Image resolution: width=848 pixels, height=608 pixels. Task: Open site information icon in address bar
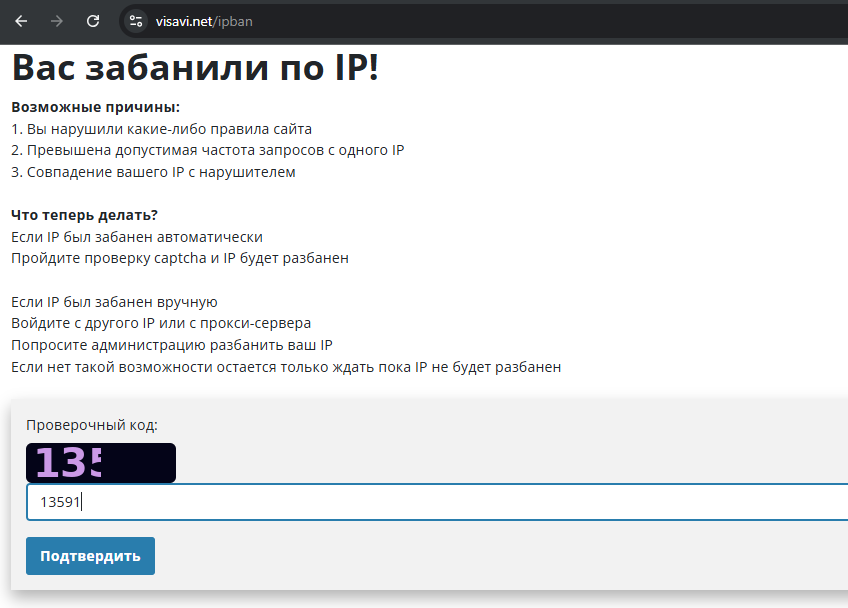pos(137,21)
